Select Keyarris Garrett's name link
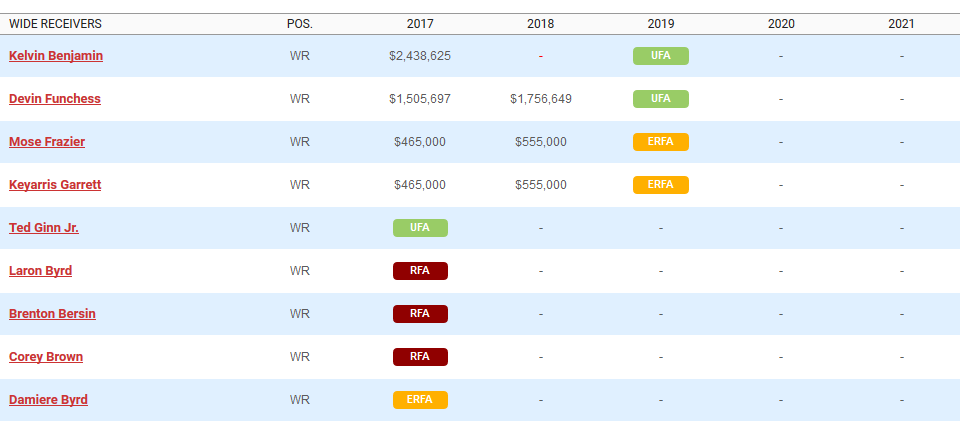 click(x=55, y=185)
